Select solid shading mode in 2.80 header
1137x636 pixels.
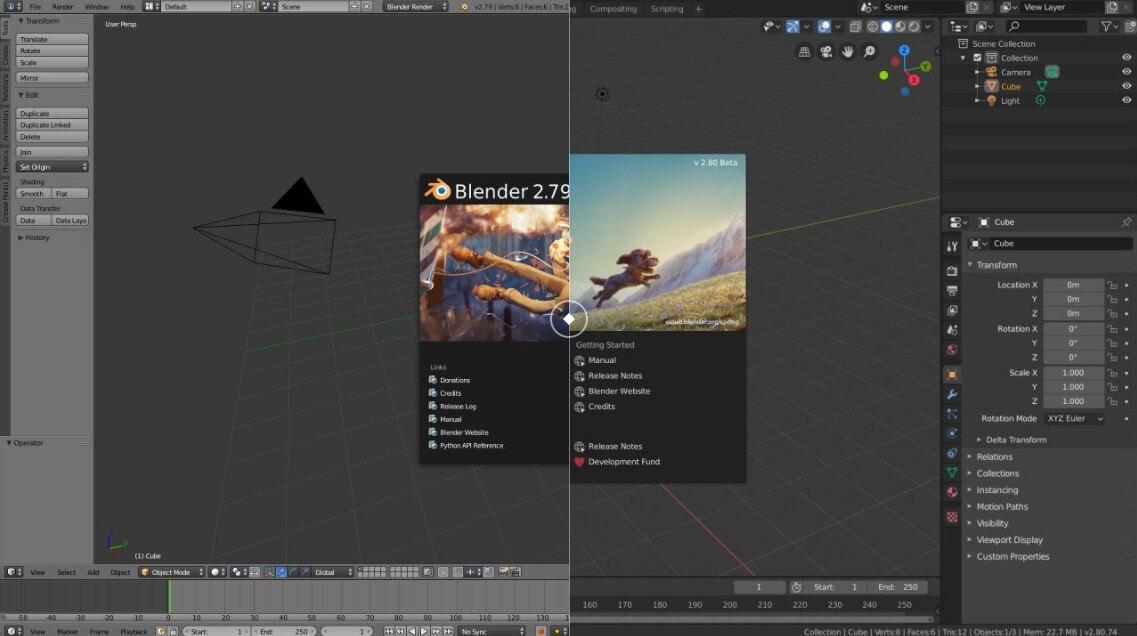coord(886,27)
